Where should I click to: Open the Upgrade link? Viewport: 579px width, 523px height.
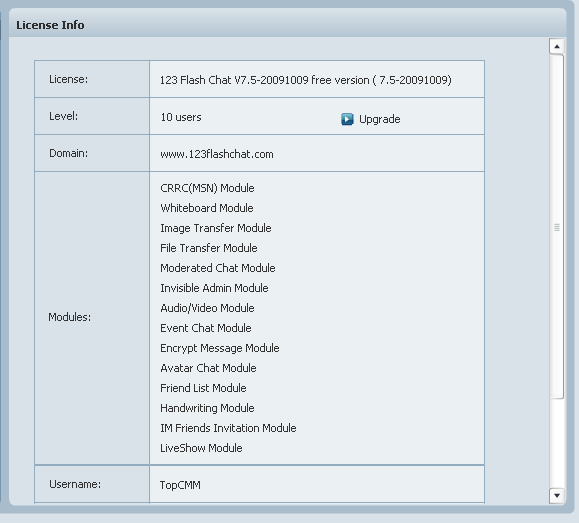pyautogui.click(x=380, y=119)
